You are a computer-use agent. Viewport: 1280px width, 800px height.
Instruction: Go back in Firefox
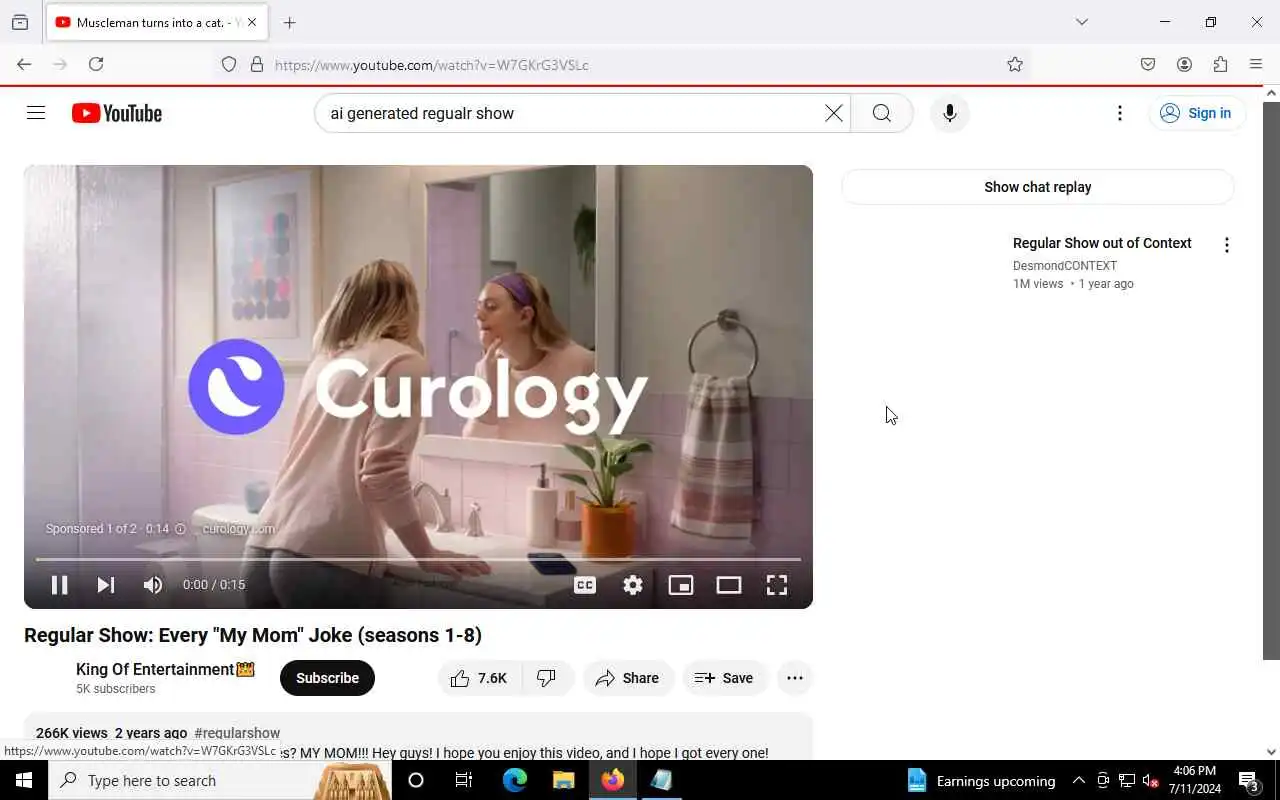(24, 64)
